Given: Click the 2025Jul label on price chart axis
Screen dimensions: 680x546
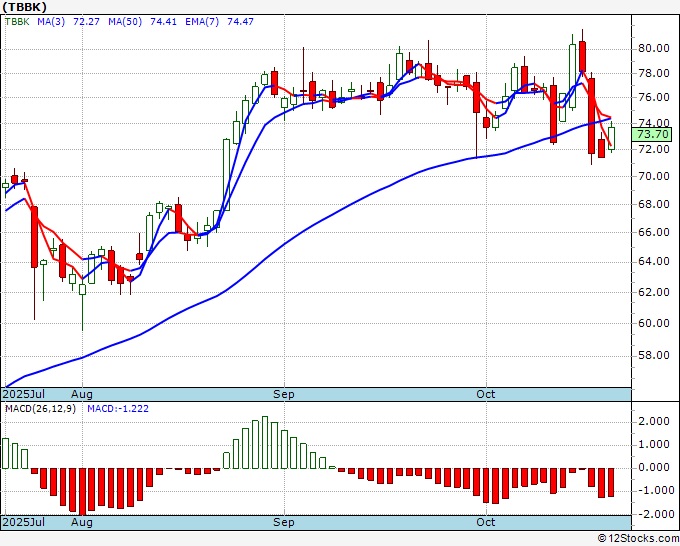Looking at the screenshot, I should [x=24, y=394].
